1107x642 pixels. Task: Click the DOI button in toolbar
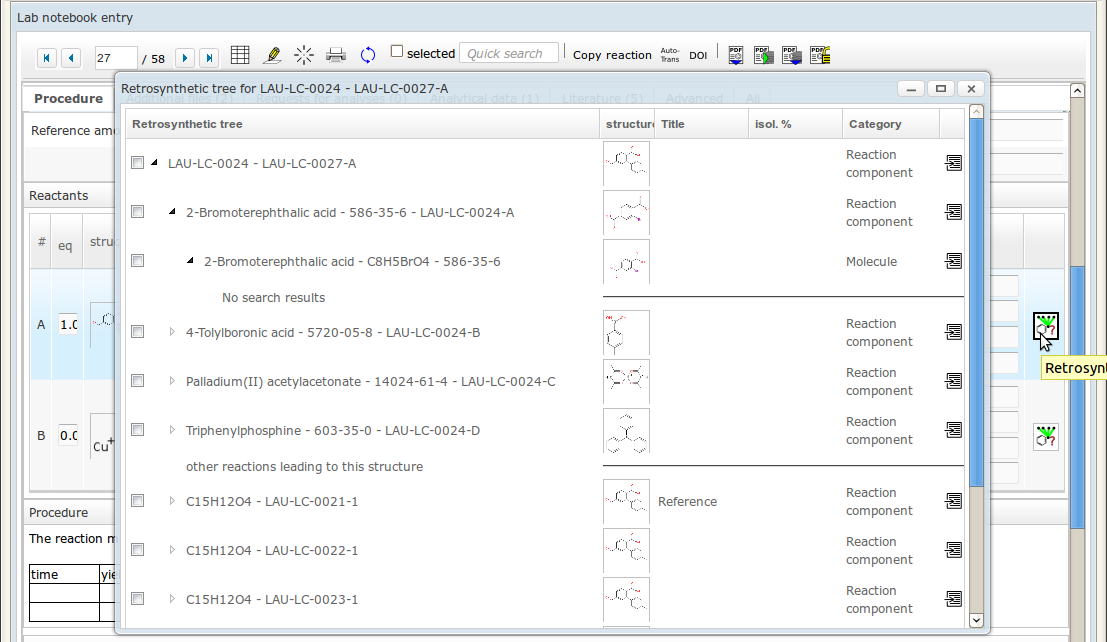tap(698, 55)
